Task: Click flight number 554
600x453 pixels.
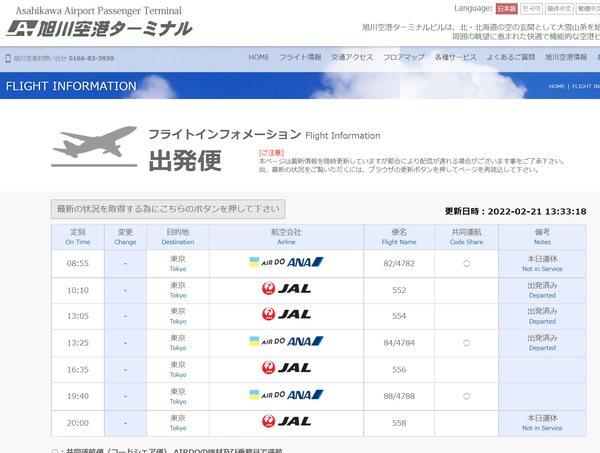Action: click(399, 316)
